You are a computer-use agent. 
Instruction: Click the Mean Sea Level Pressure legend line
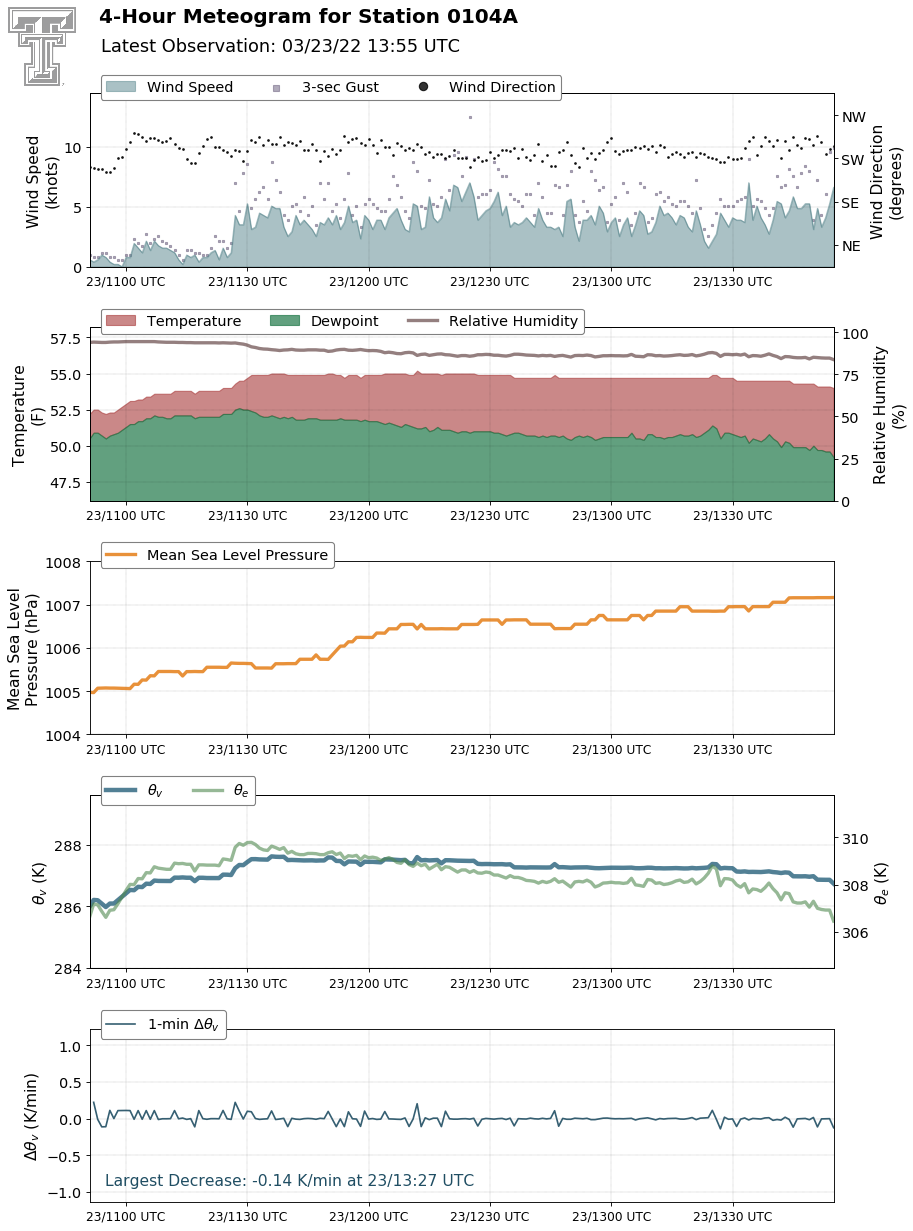(120, 555)
